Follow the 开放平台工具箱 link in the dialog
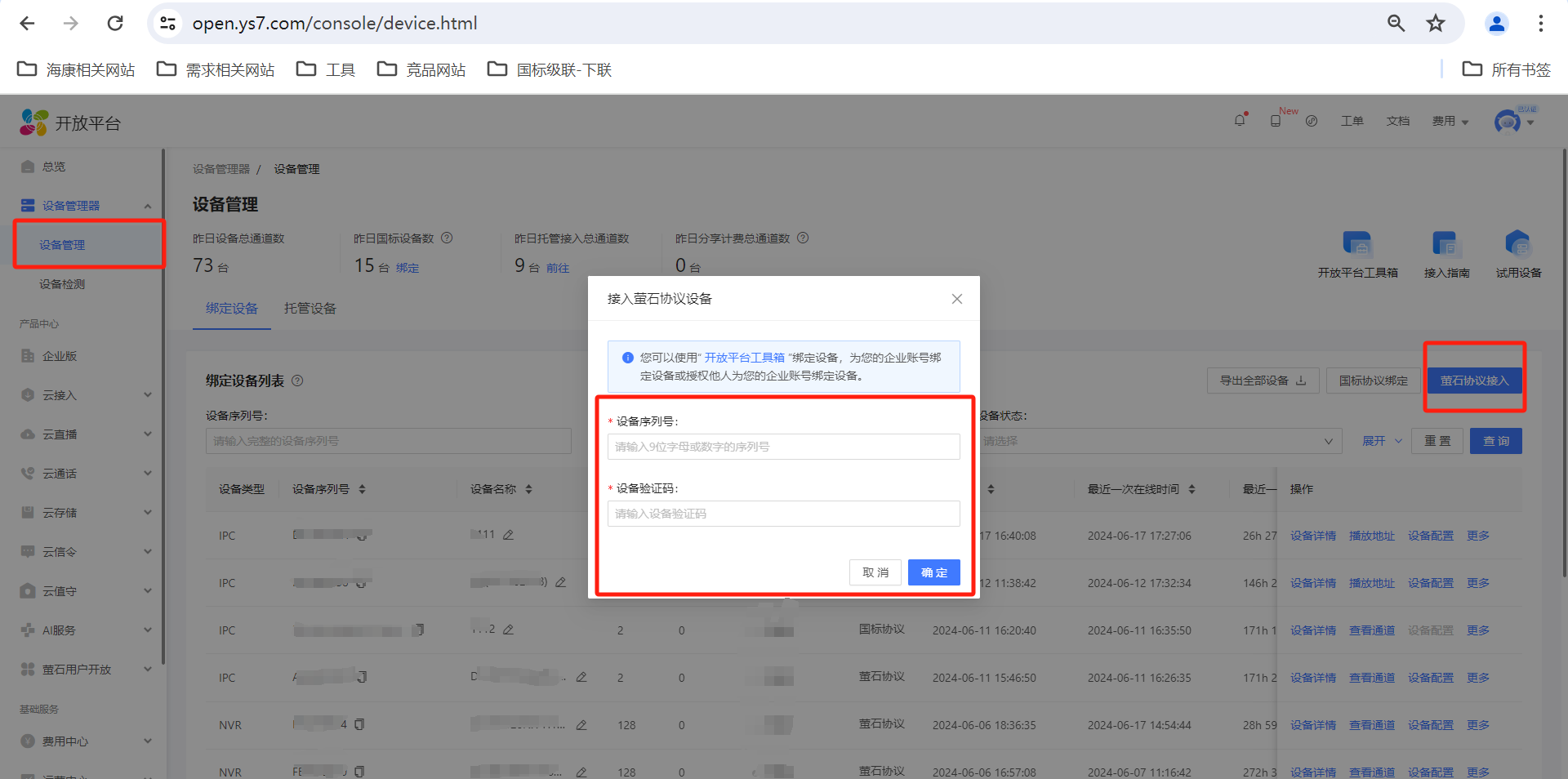The width and height of the screenshot is (1568, 779). click(745, 358)
